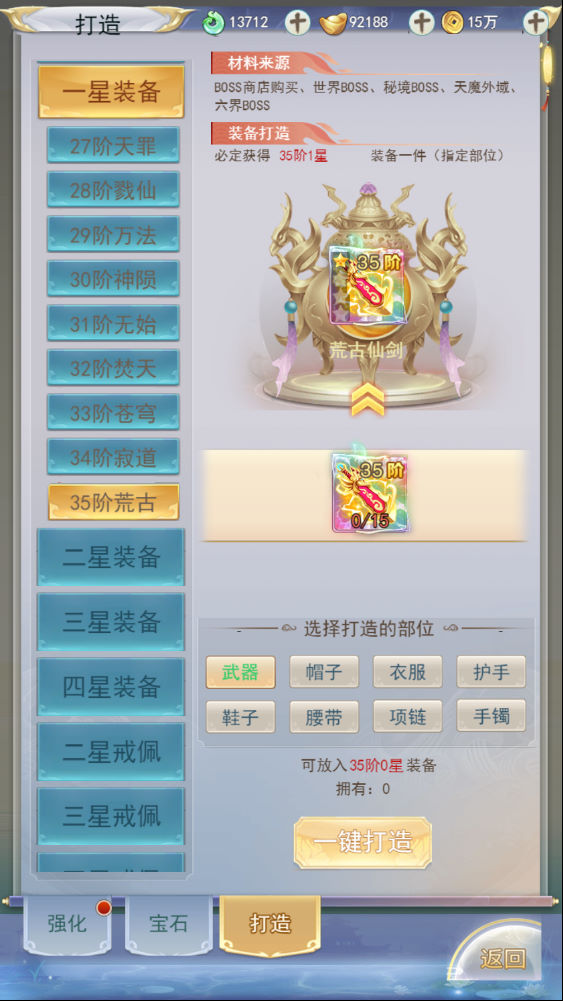Tap the plus icon next to jade currency
This screenshot has height=1001, width=563.
[297, 22]
